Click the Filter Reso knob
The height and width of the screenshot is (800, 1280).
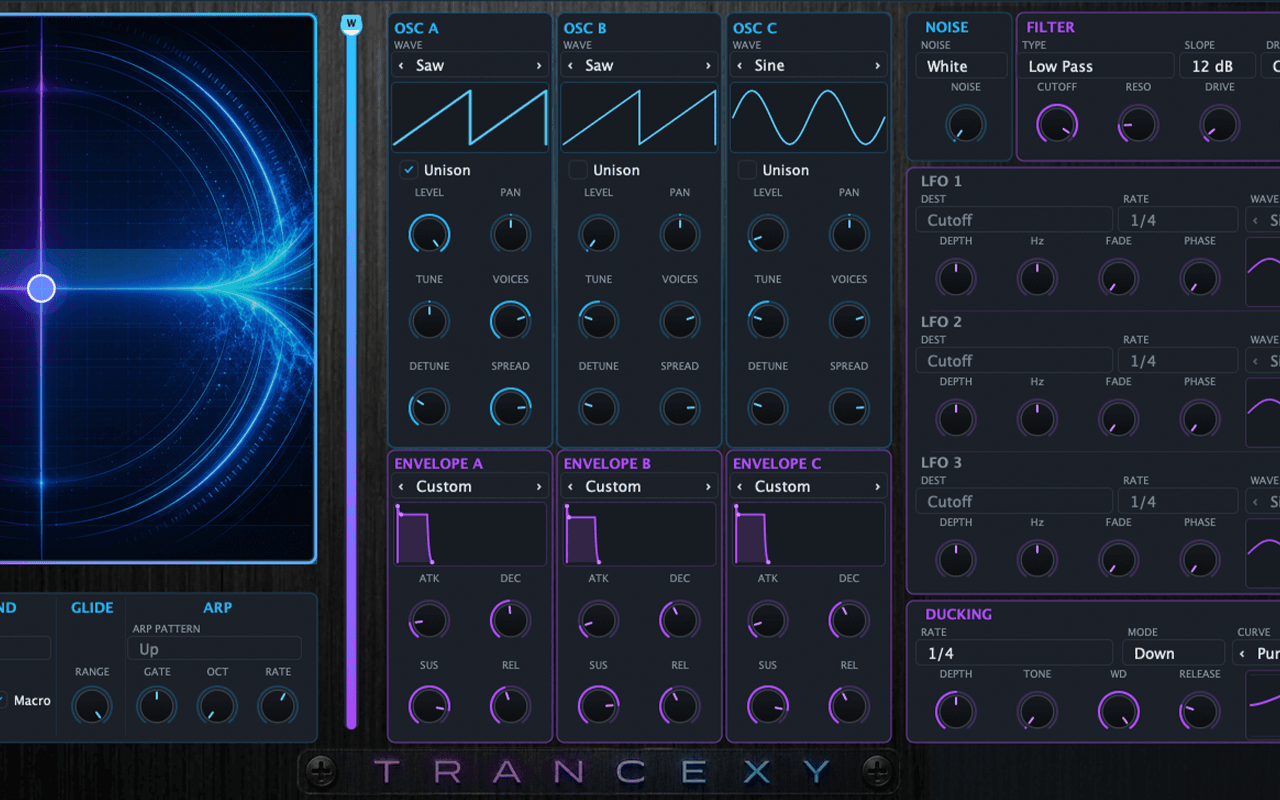coord(1138,125)
